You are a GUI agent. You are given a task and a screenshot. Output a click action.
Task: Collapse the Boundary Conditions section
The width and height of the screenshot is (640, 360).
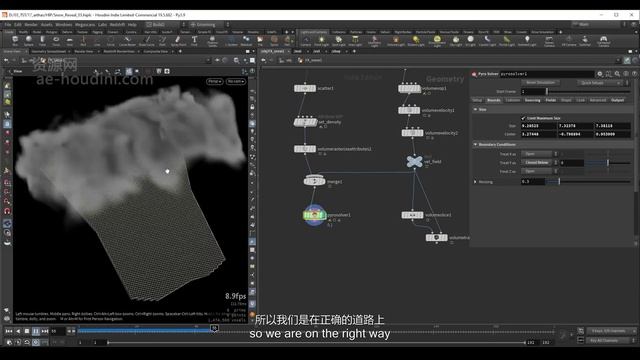click(476, 144)
